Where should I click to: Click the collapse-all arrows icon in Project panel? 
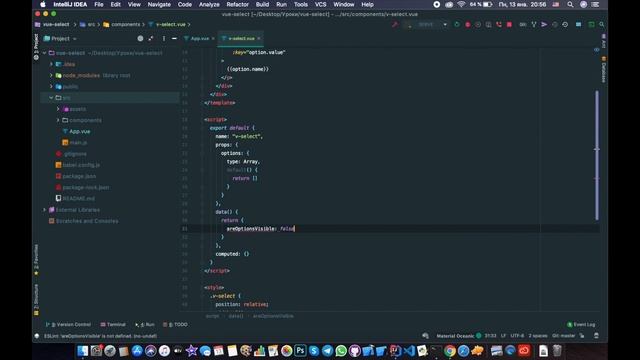(151, 38)
